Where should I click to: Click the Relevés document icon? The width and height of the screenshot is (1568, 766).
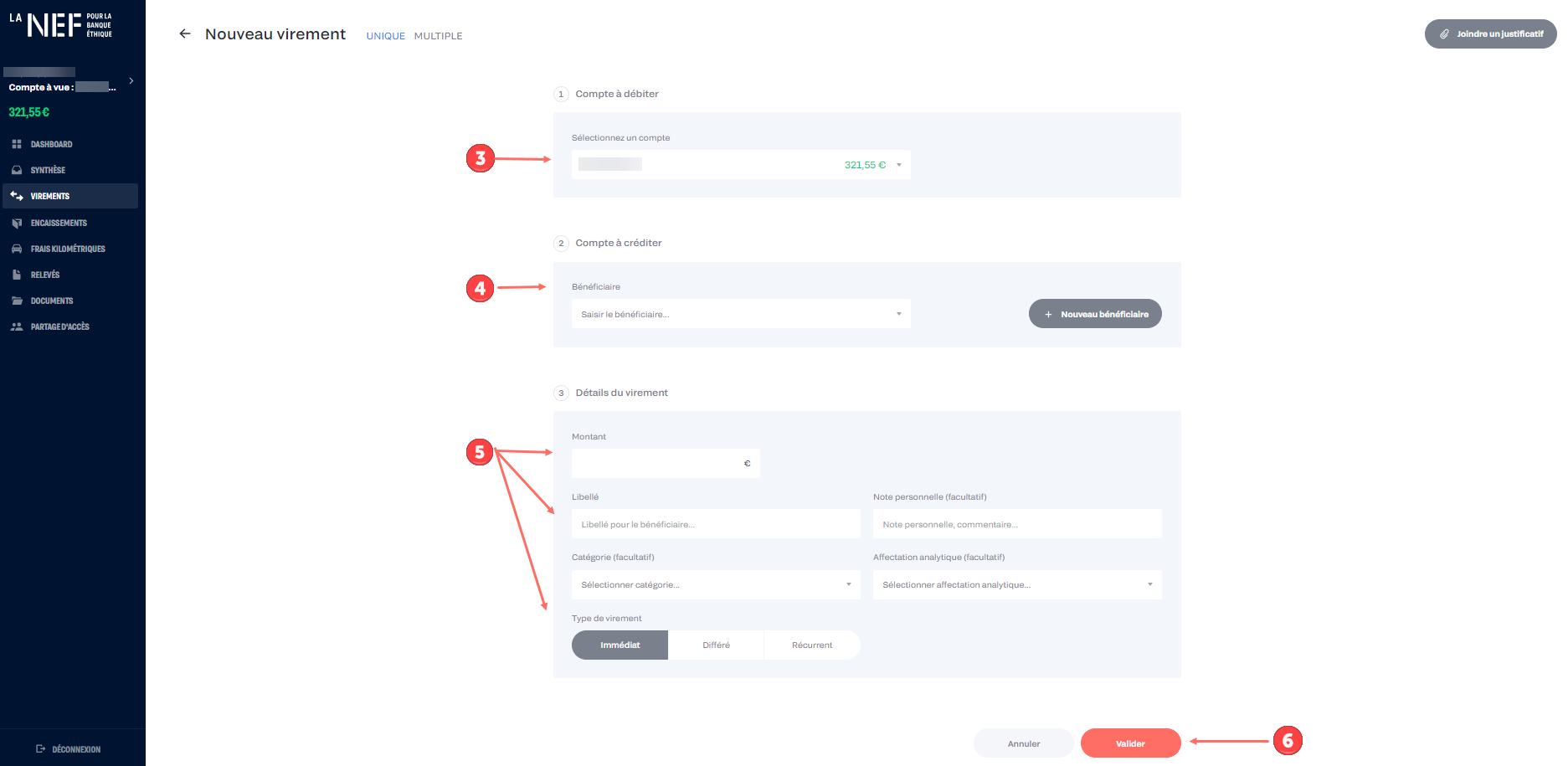(x=17, y=275)
